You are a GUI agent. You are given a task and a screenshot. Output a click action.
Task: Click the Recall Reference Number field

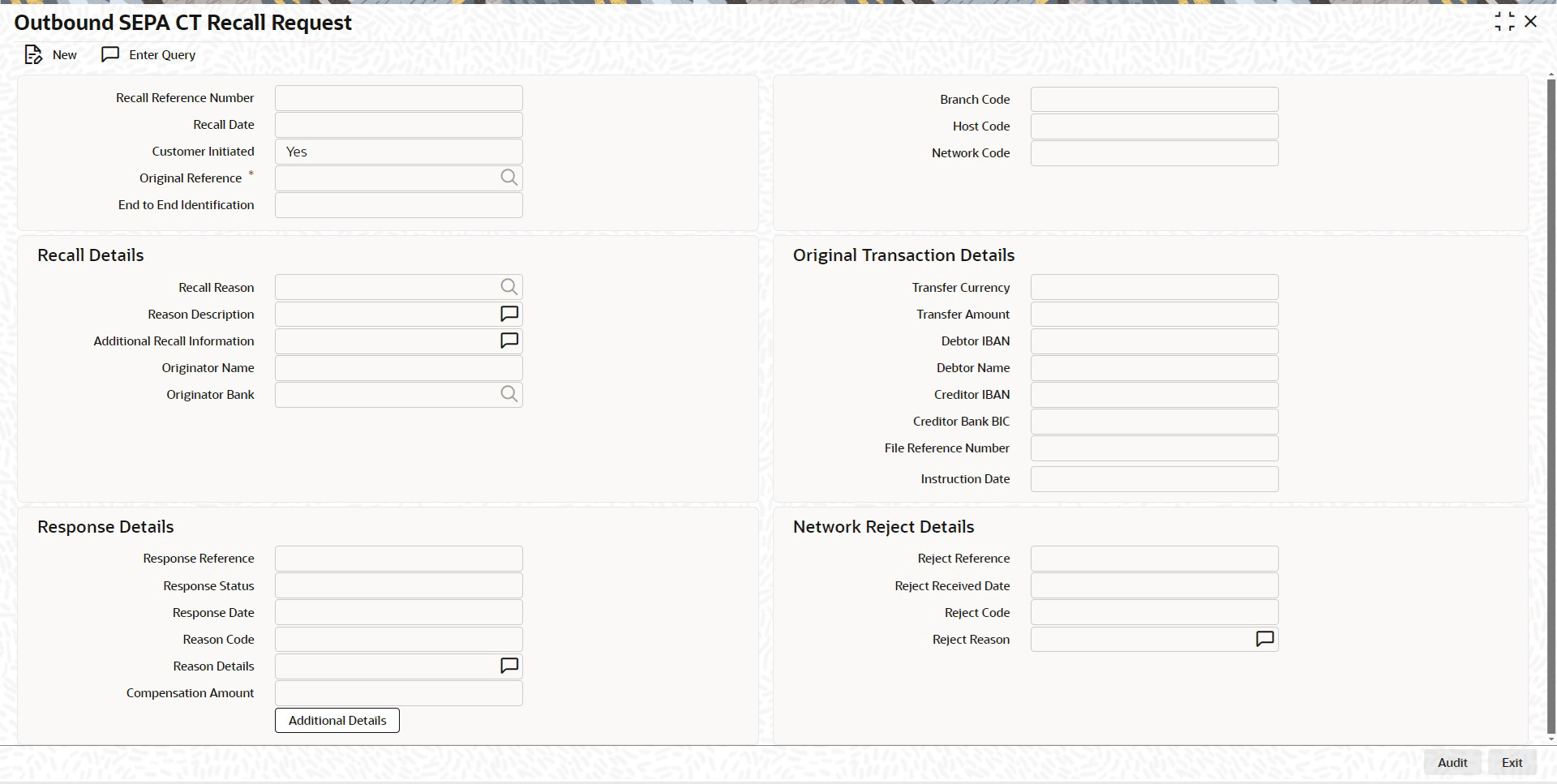point(399,98)
